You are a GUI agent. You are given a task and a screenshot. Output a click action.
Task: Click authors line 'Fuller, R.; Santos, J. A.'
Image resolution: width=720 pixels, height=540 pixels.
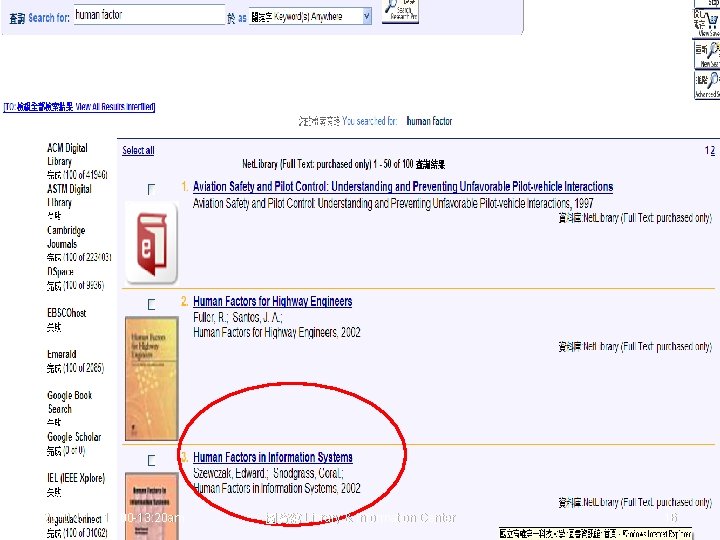point(237,317)
